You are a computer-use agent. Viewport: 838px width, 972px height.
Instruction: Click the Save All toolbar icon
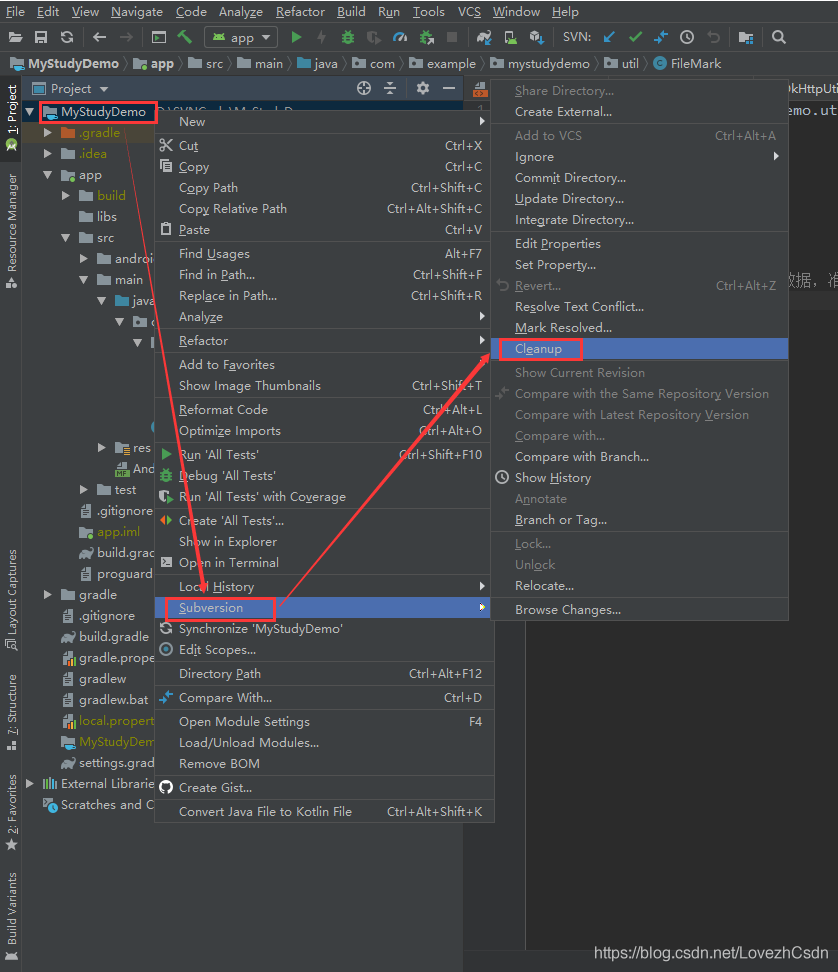(x=41, y=37)
